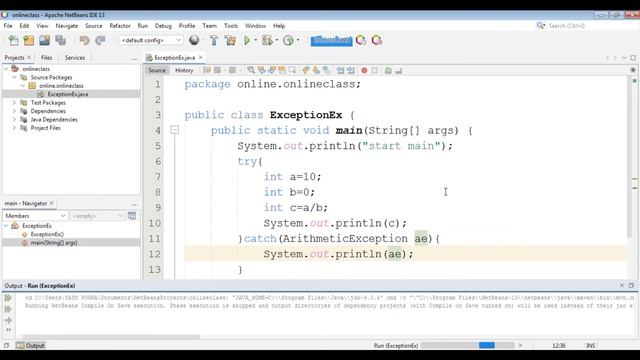Click the second colored circular icon after memory bar

tap(377, 40)
